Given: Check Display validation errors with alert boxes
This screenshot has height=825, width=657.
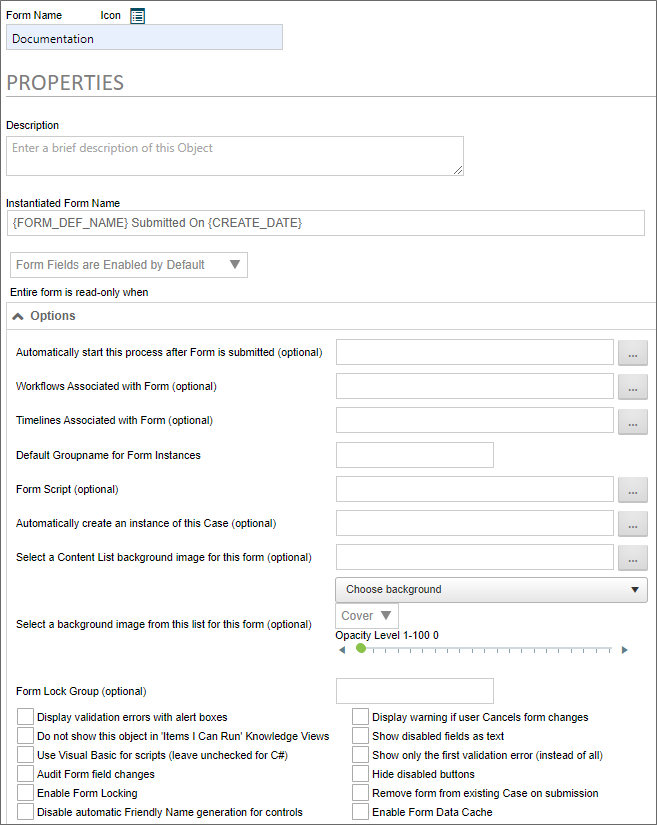Looking at the screenshot, I should coord(25,717).
